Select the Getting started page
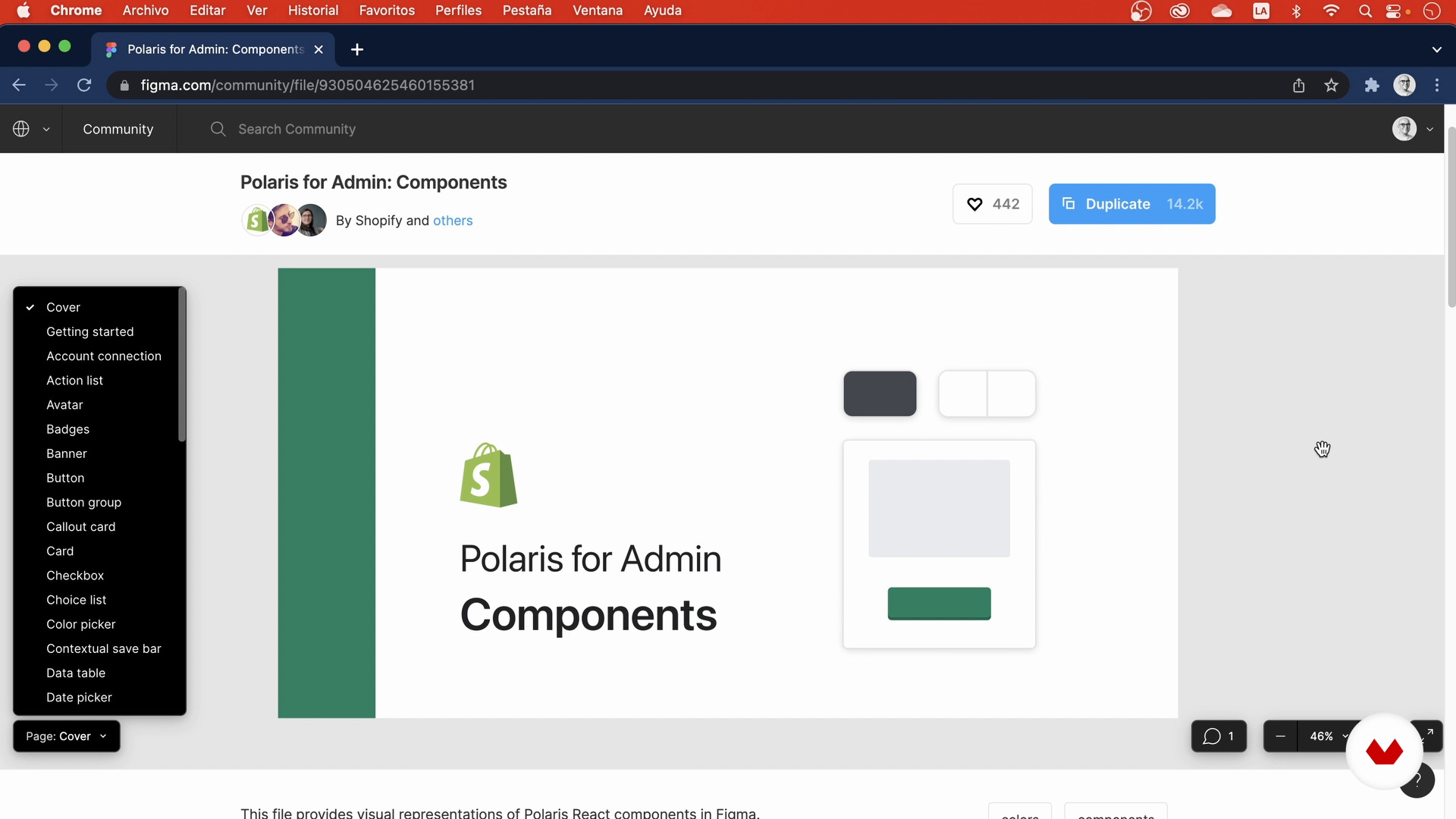Image resolution: width=1456 pixels, height=819 pixels. pos(89,331)
